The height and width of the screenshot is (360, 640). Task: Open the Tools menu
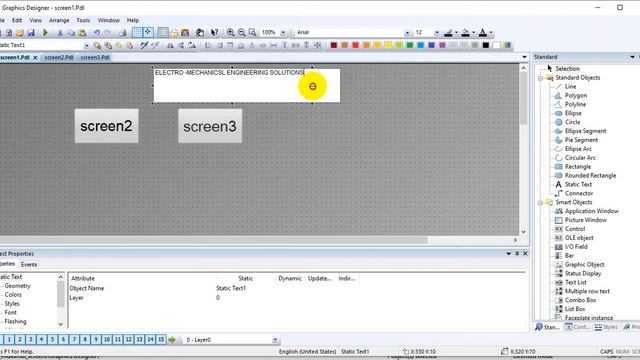click(x=83, y=20)
